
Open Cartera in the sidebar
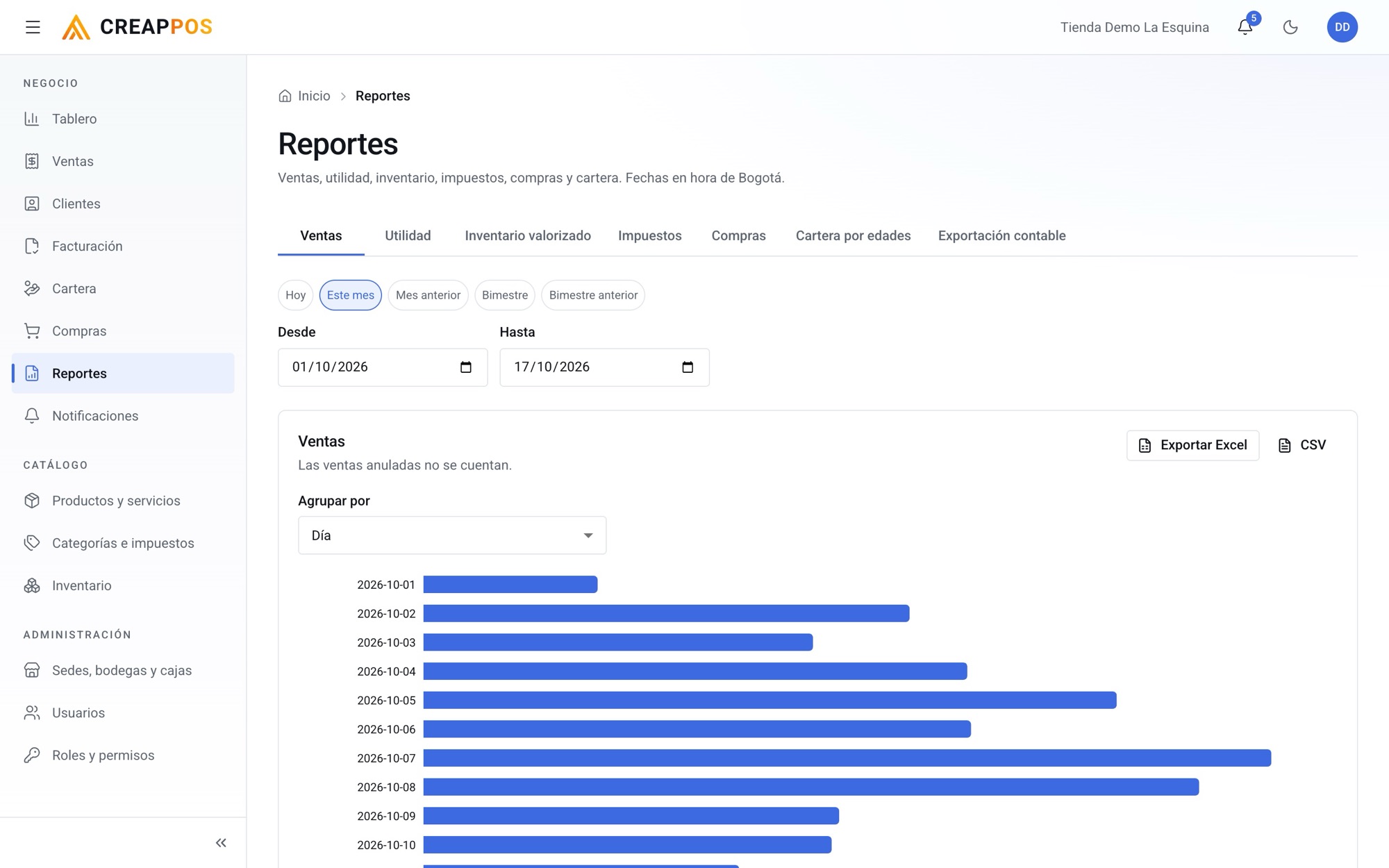[x=123, y=288]
